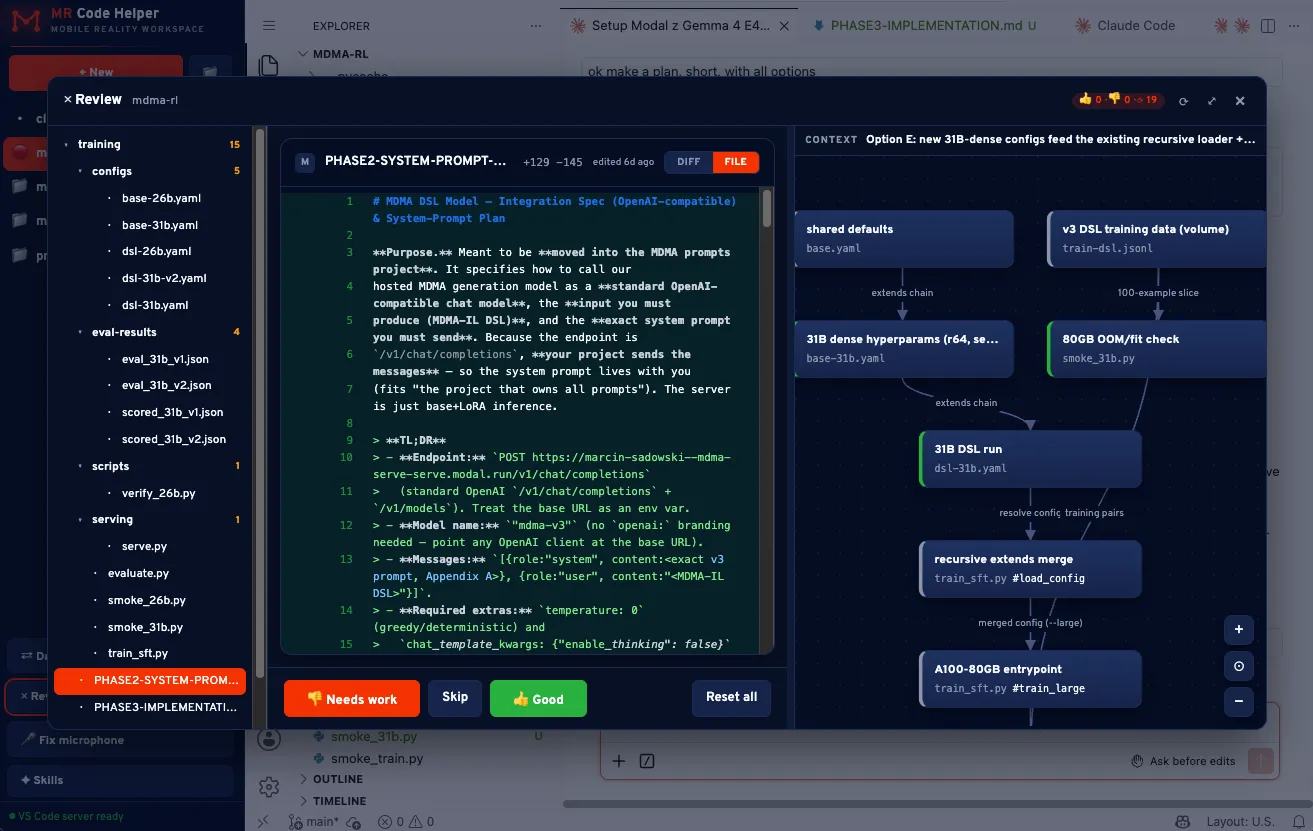Select train_sft.py in the review tree
The height and width of the screenshot is (831, 1313).
tap(138, 653)
